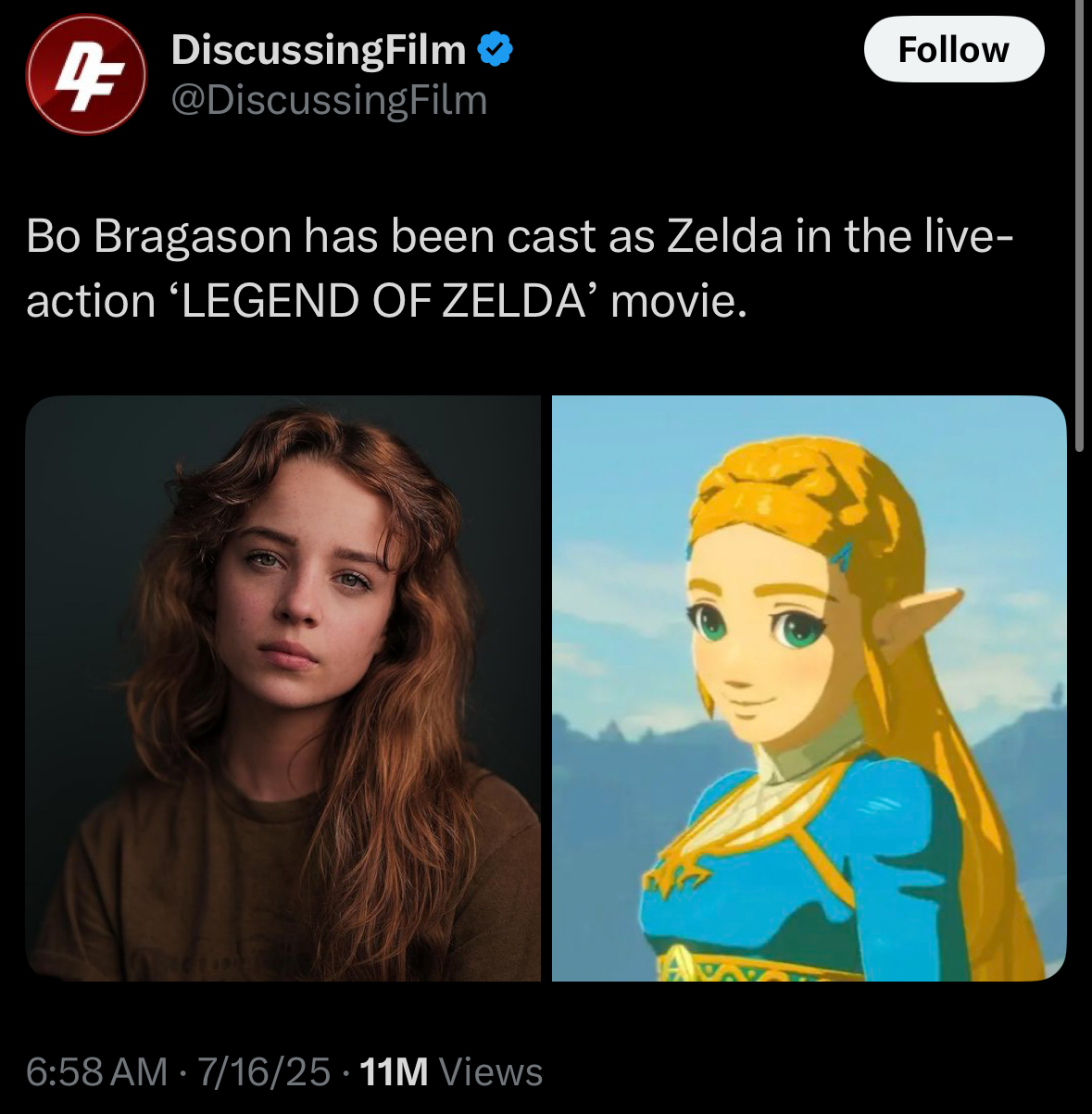Screen dimensions: 1092x1114
Task: Open the DiscussingFilm display name link
Action: (319, 49)
